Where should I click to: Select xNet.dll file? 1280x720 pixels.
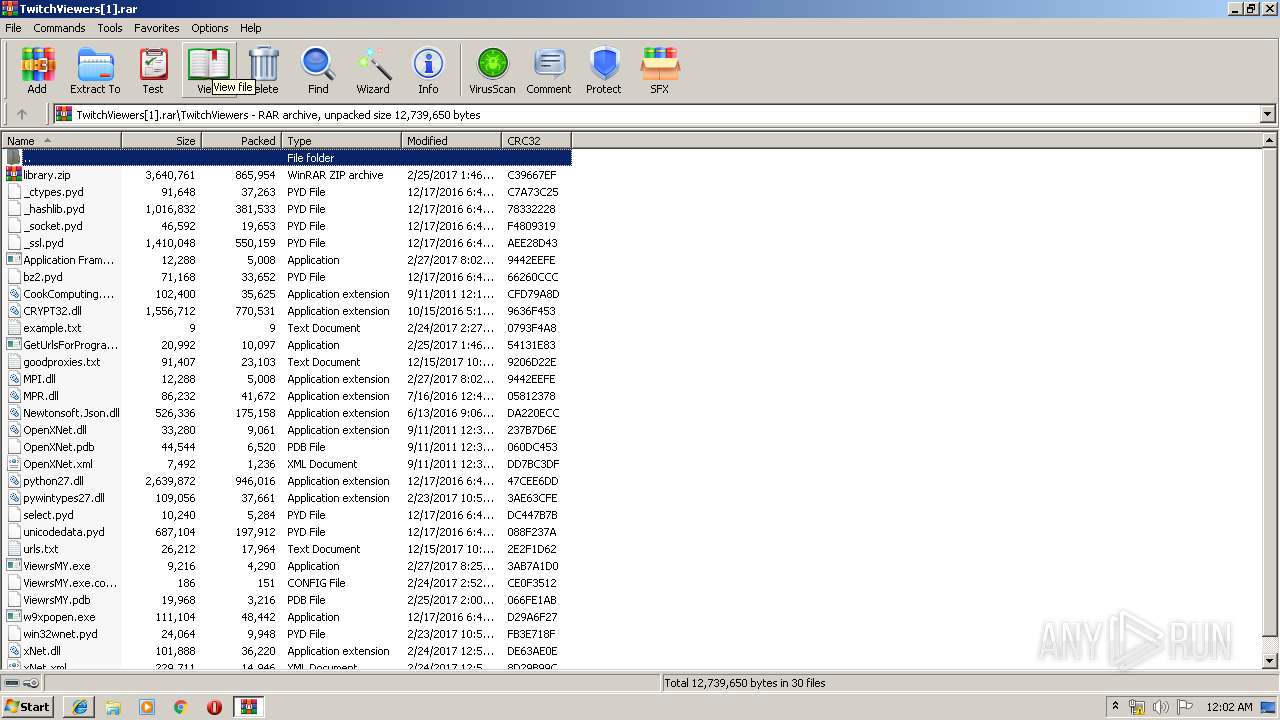coord(42,651)
